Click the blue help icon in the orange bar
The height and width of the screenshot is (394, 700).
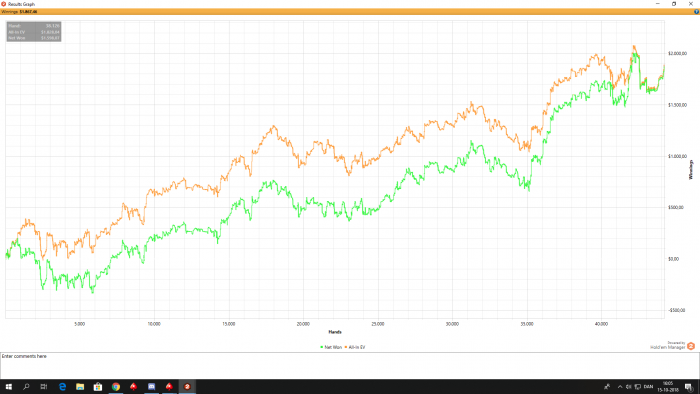pyautogui.click(x=696, y=12)
